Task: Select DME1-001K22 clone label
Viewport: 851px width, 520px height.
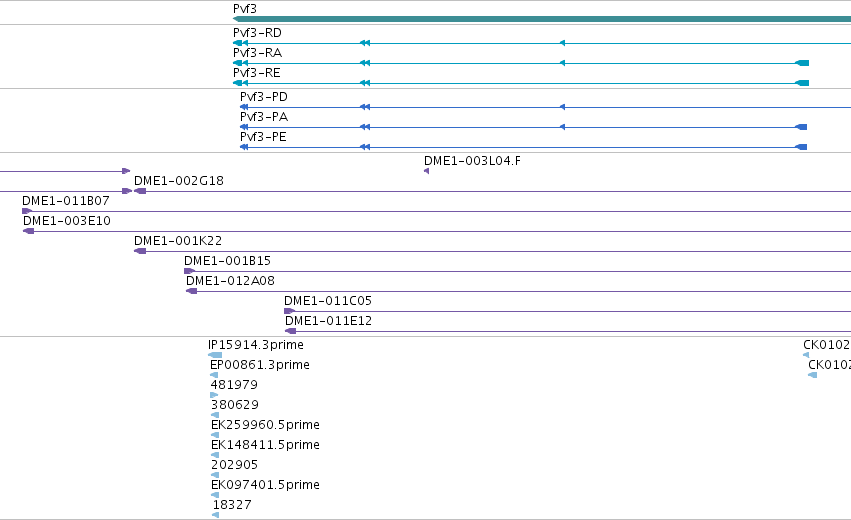Action: (x=178, y=241)
